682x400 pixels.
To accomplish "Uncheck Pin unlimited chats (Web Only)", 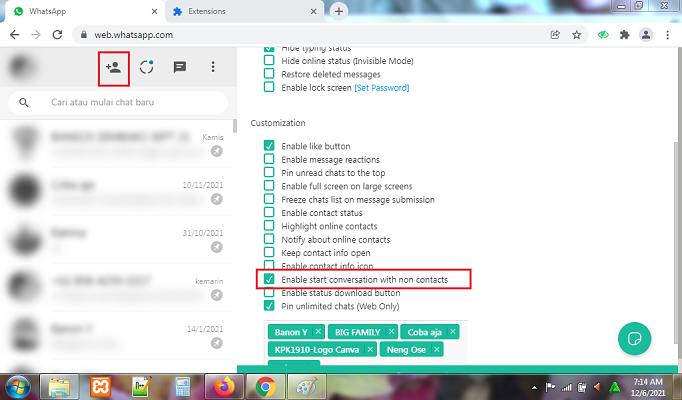I will 269,306.
